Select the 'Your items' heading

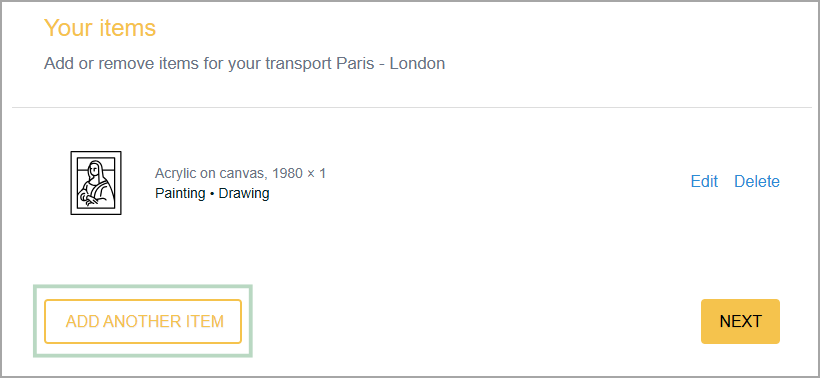tap(100, 28)
